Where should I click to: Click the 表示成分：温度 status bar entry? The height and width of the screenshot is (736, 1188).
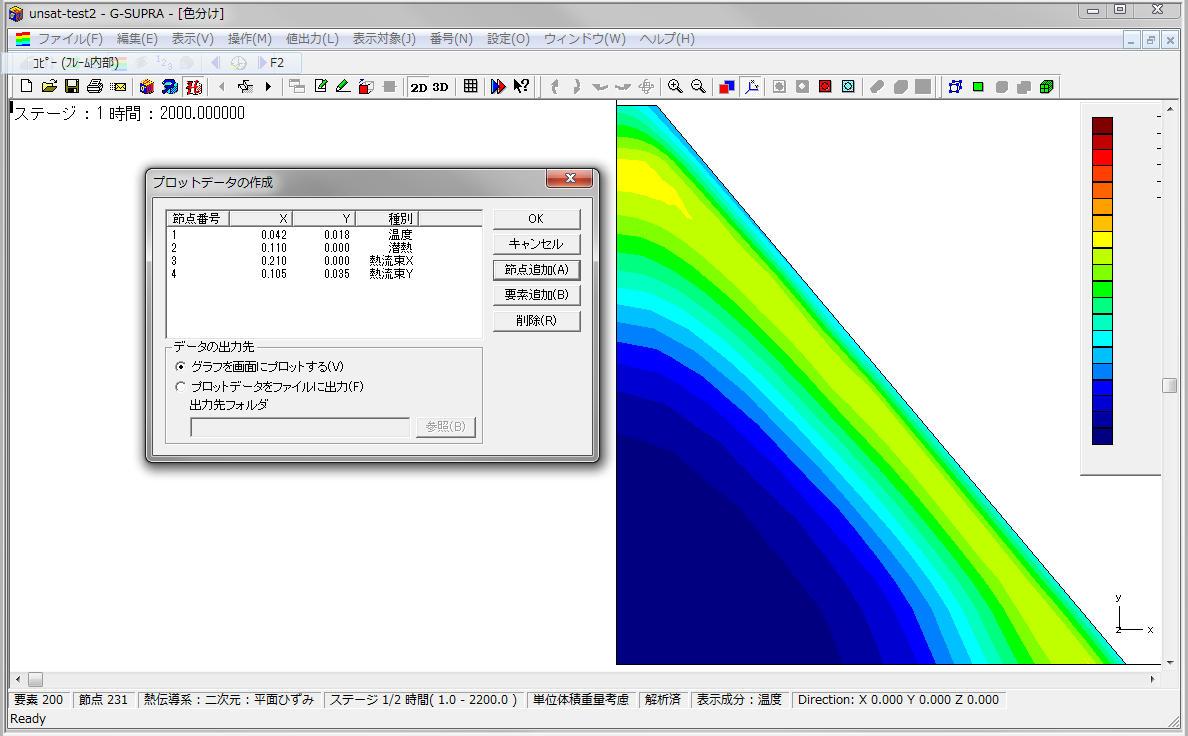tap(739, 700)
